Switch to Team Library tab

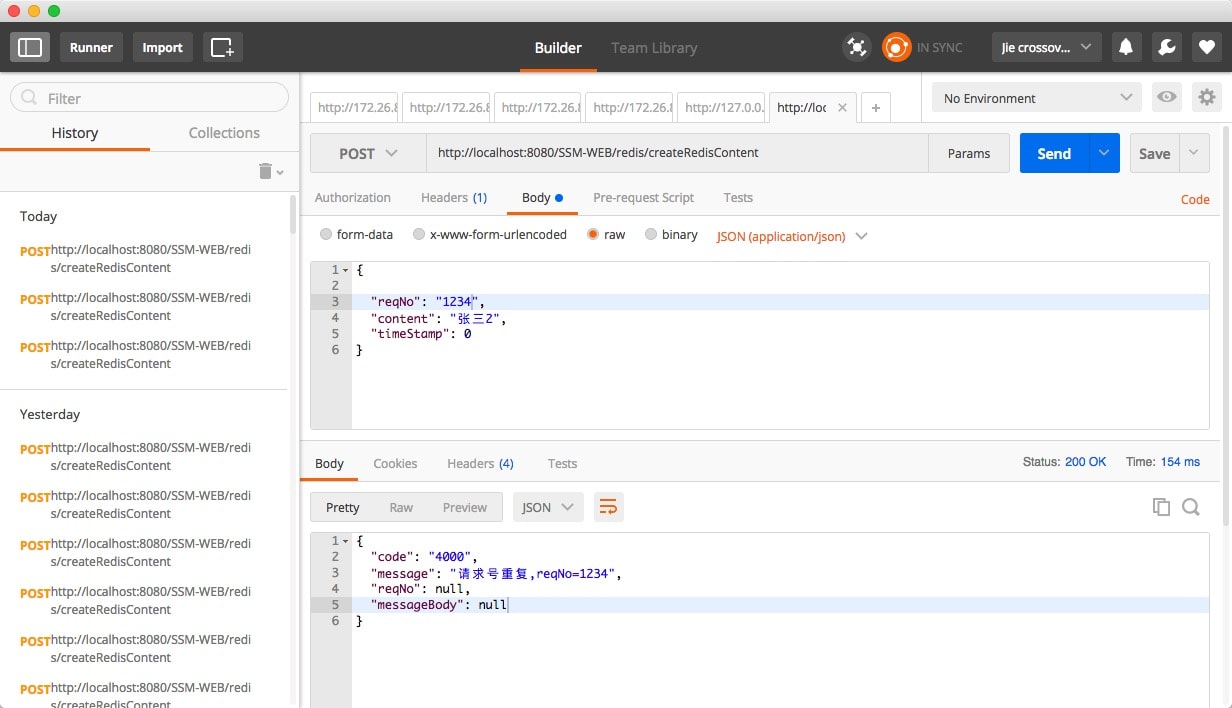(654, 47)
